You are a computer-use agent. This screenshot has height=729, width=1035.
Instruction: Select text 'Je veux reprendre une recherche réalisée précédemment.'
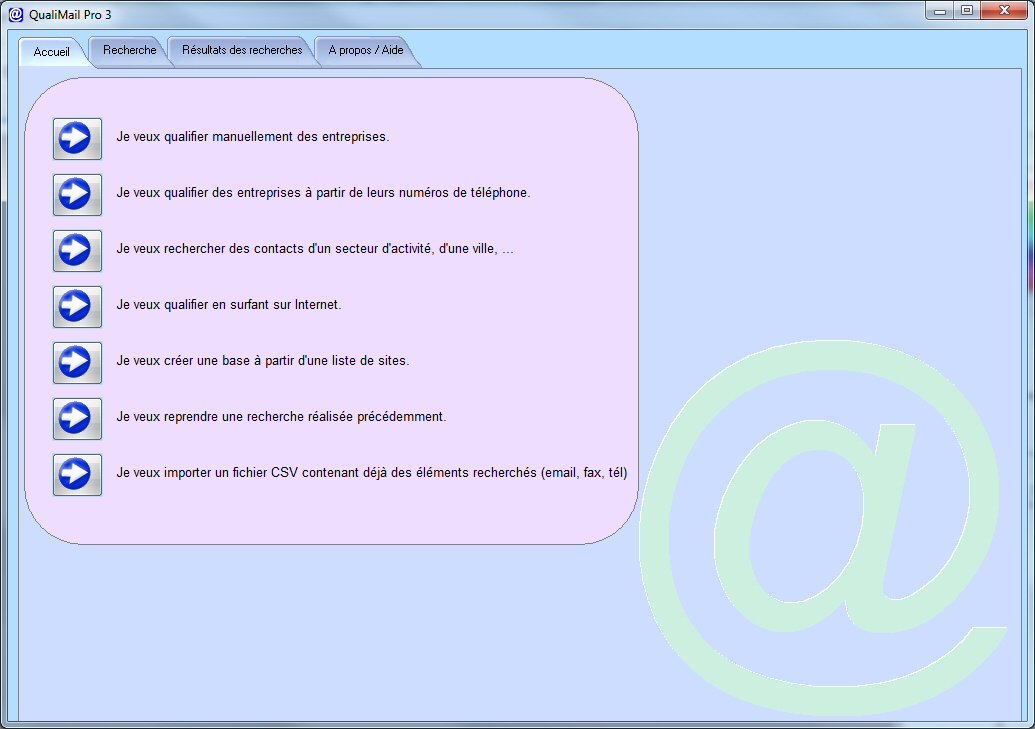click(281, 417)
